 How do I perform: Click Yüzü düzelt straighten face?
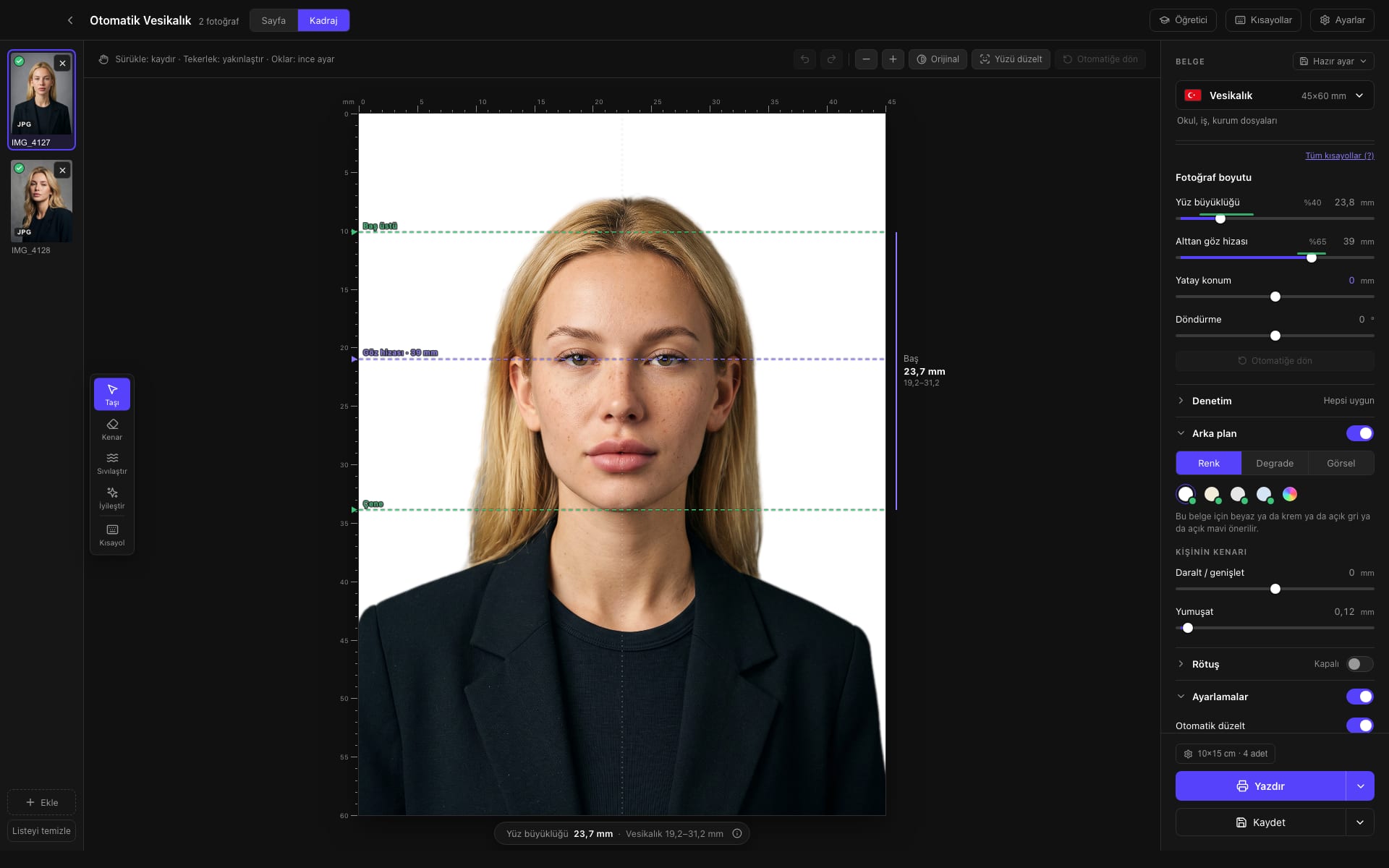coord(1011,59)
